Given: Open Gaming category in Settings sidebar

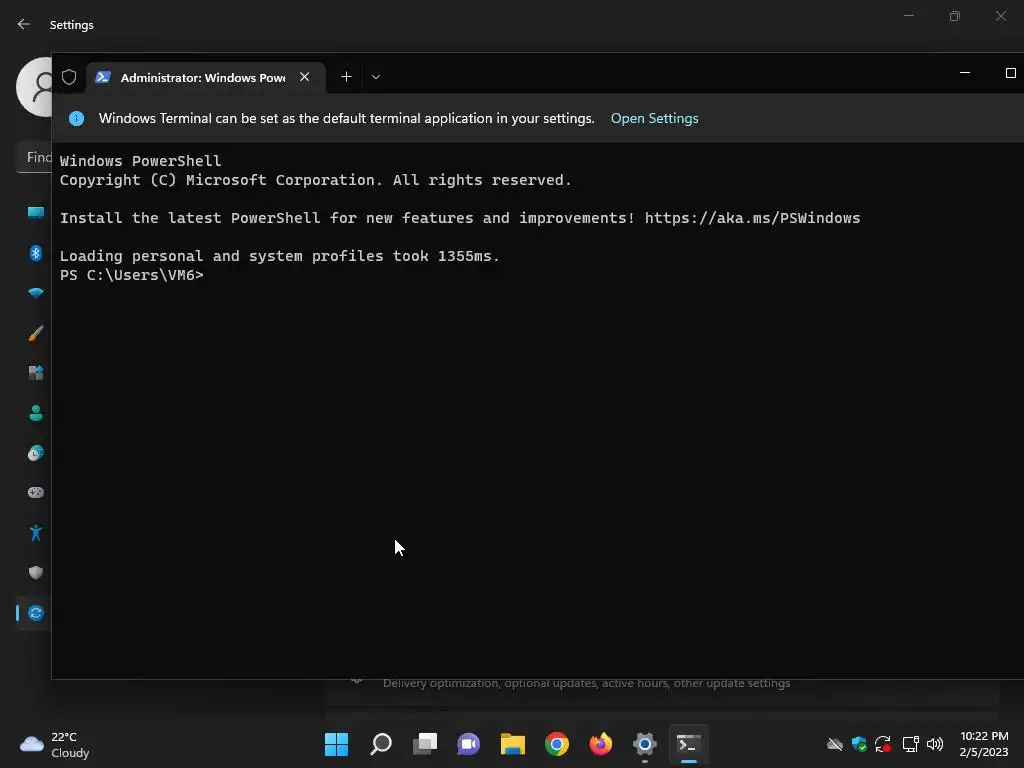Looking at the screenshot, I should [36, 492].
